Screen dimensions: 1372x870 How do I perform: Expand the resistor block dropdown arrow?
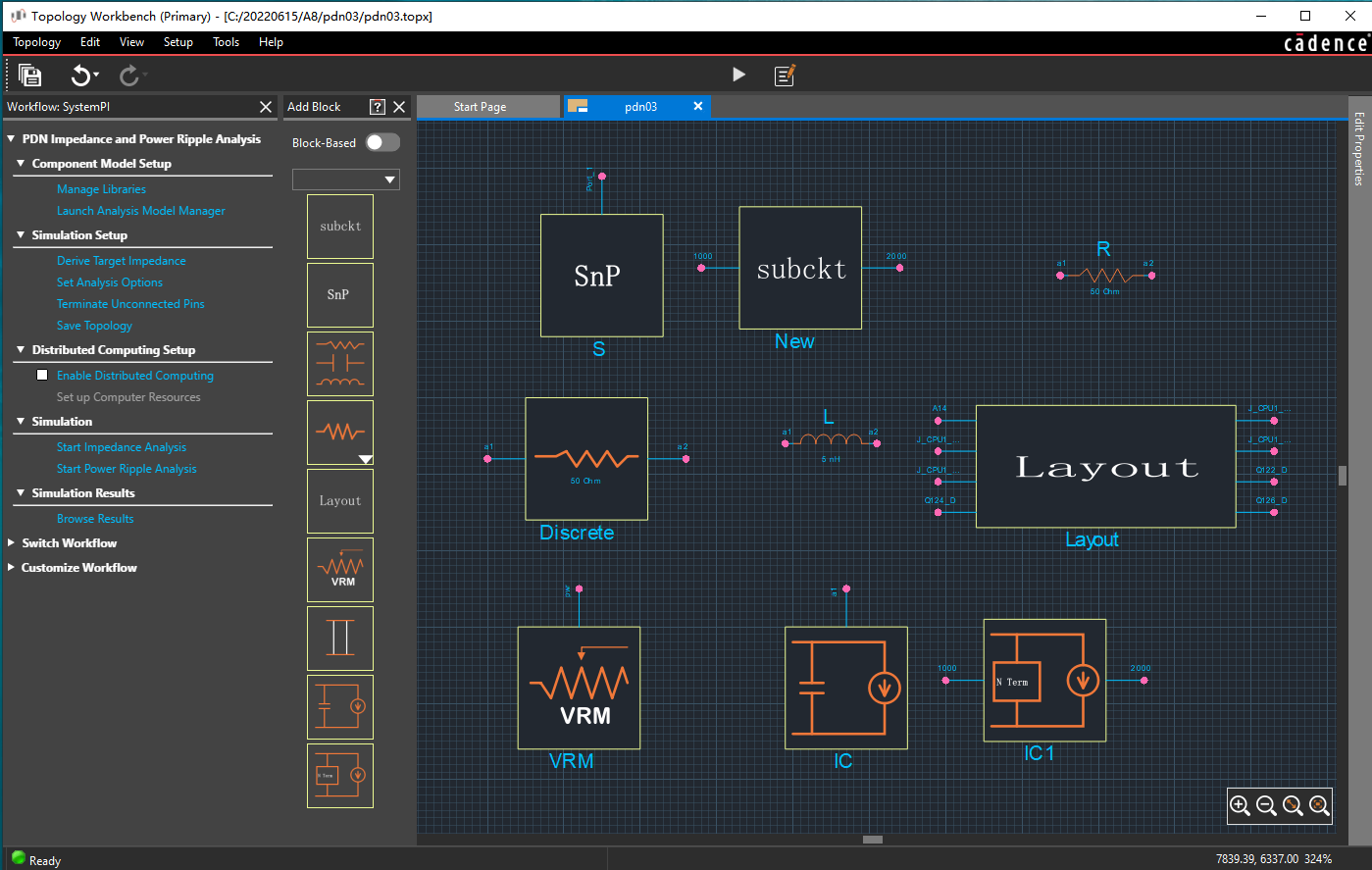[x=365, y=459]
